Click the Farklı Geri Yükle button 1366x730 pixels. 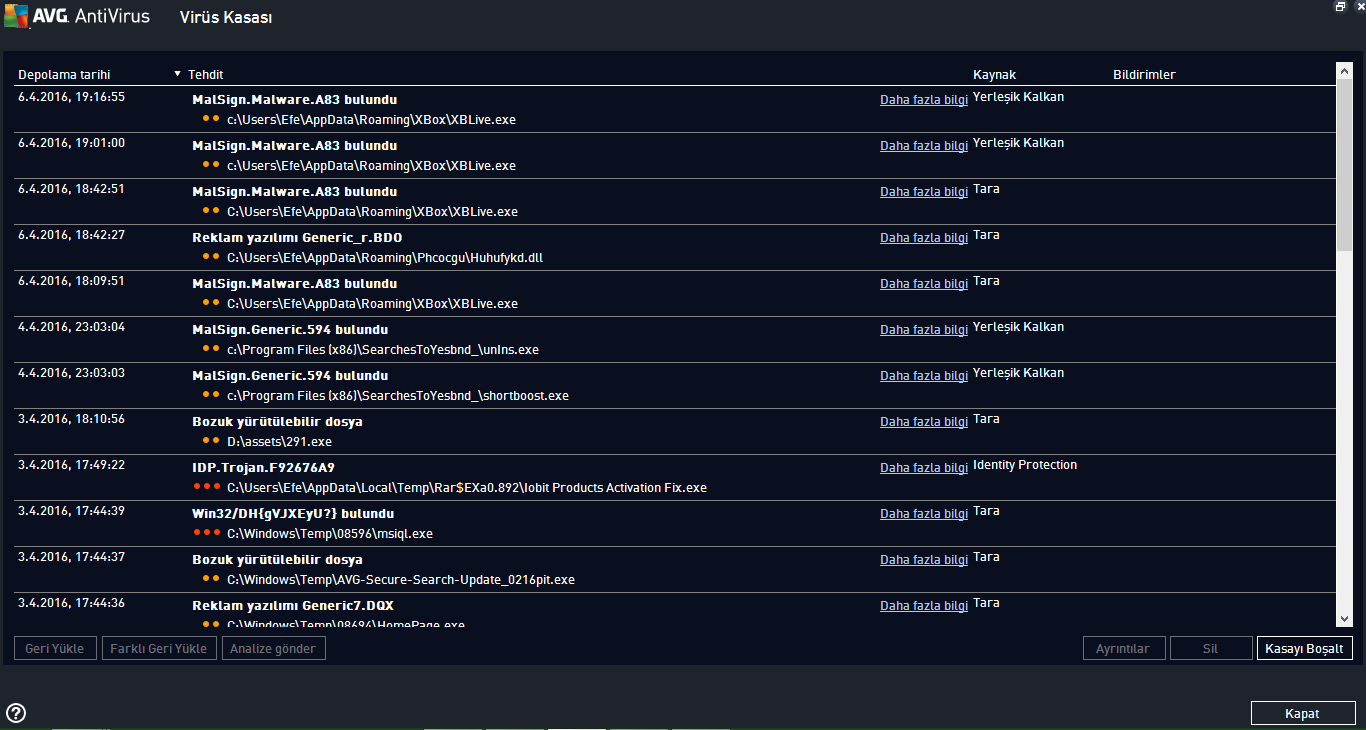pyautogui.click(x=158, y=648)
